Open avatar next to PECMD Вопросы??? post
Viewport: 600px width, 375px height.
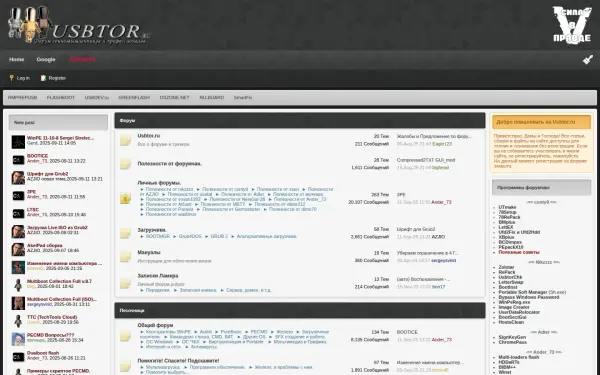coord(18,339)
